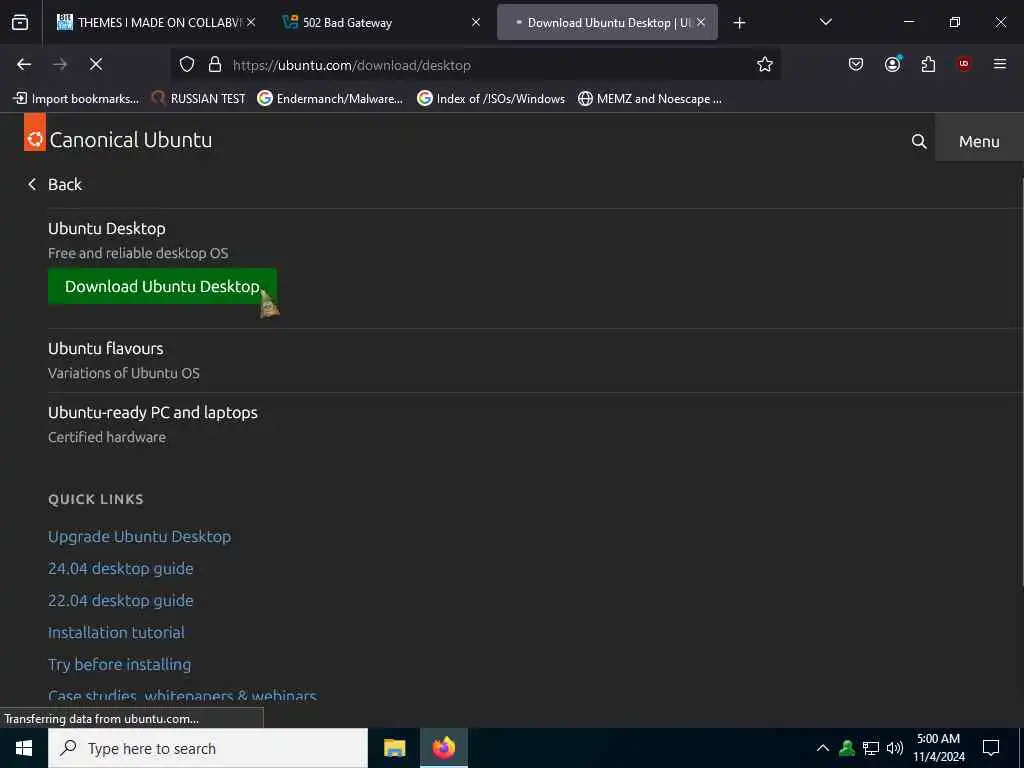This screenshot has width=1024, height=768.
Task: Open the Installation tutorial link
Action: [116, 632]
